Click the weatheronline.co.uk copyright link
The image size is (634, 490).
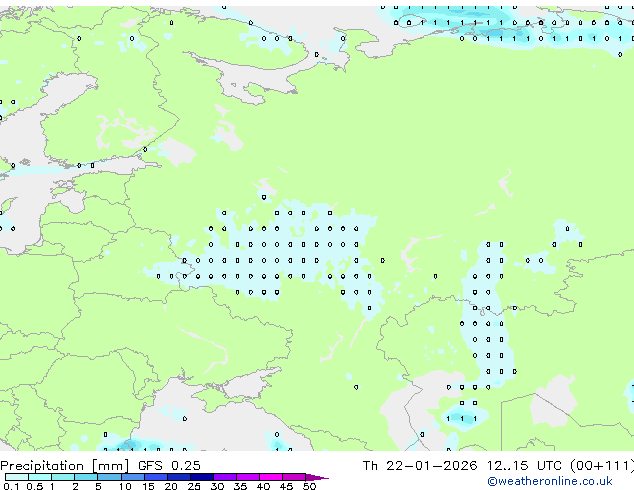click(x=550, y=481)
